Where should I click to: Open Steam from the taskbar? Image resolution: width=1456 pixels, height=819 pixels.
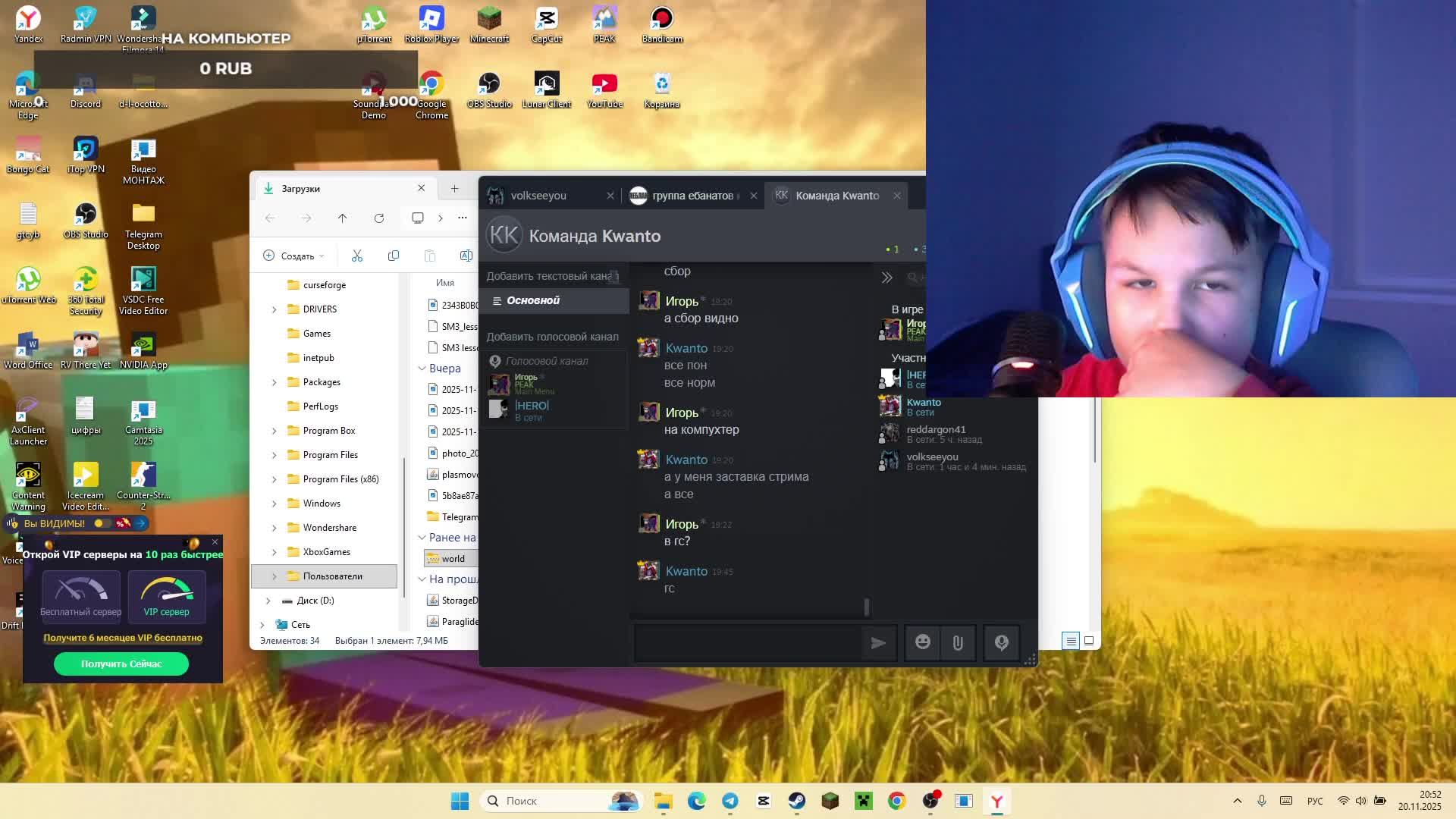click(796, 801)
